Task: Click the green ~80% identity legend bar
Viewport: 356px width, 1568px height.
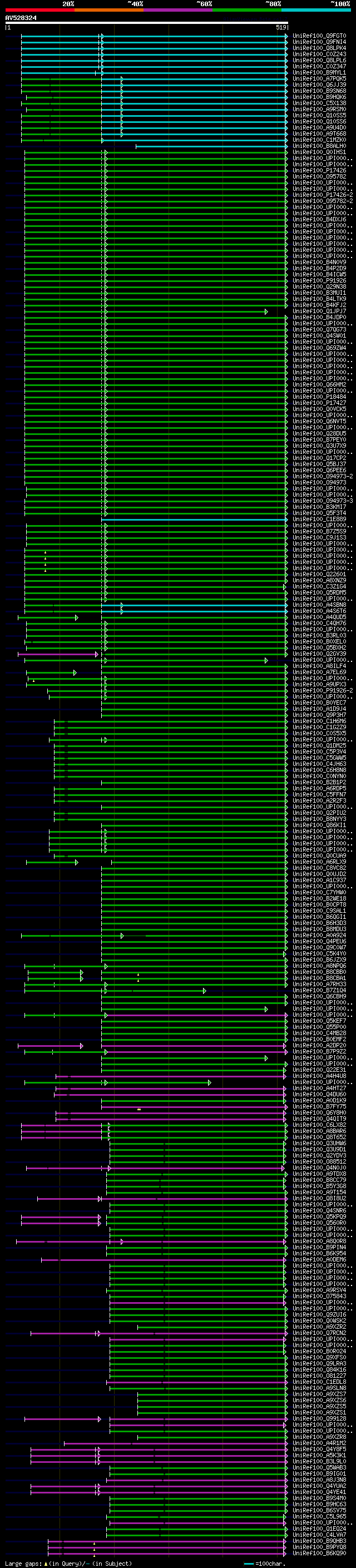Action: tap(247, 10)
